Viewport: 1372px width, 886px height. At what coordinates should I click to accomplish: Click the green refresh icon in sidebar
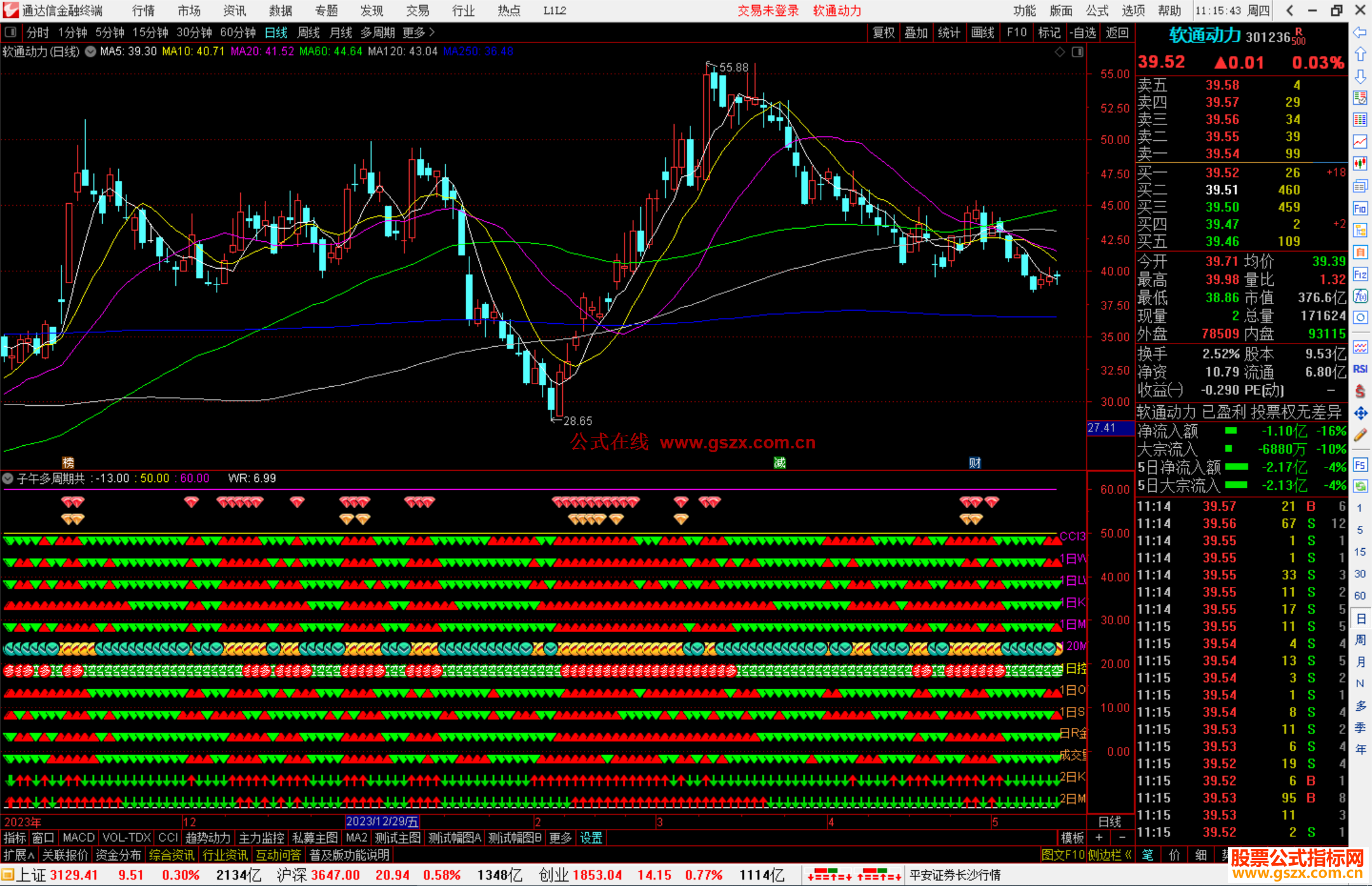coord(1360,486)
